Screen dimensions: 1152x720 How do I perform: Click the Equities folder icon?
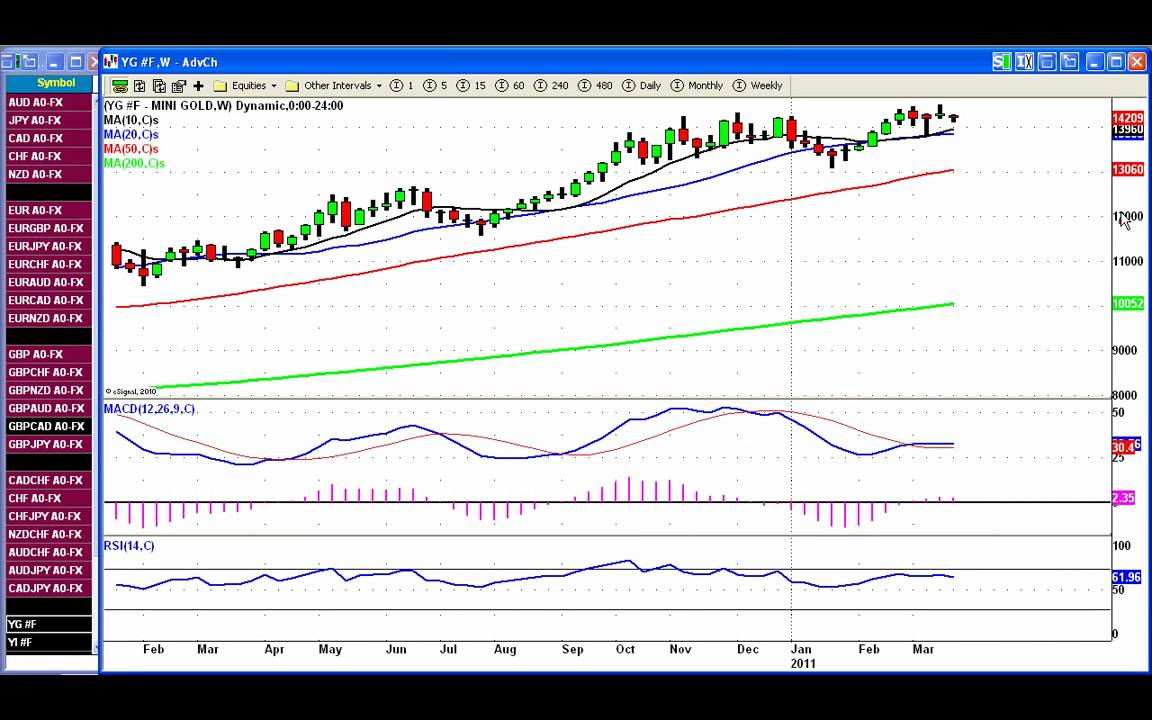220,86
